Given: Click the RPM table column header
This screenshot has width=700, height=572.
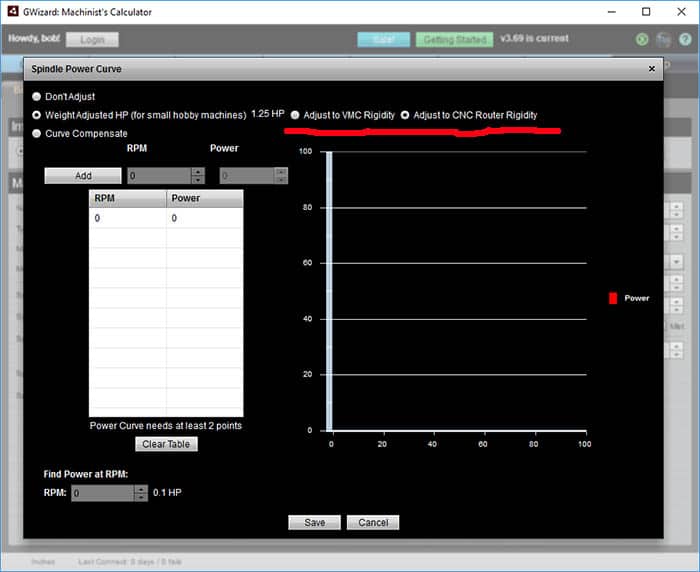Looking at the screenshot, I should [x=128, y=198].
